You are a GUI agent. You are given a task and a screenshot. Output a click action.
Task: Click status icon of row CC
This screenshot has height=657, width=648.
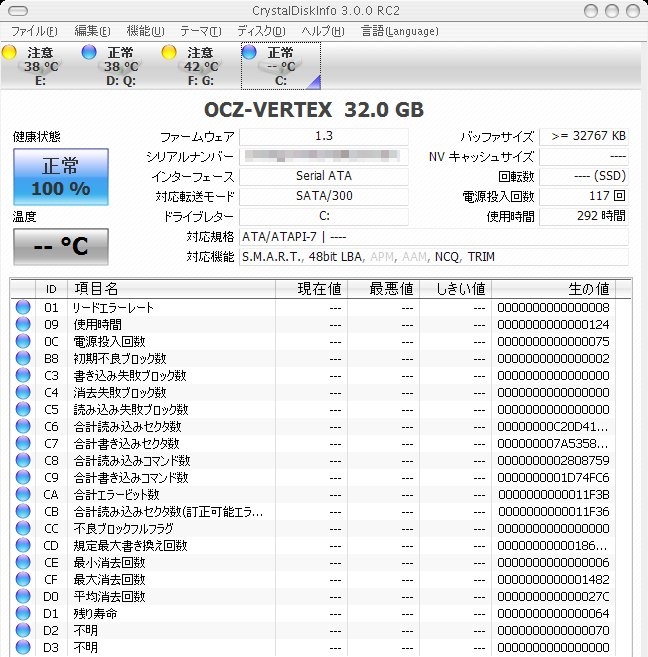pyautogui.click(x=23, y=528)
